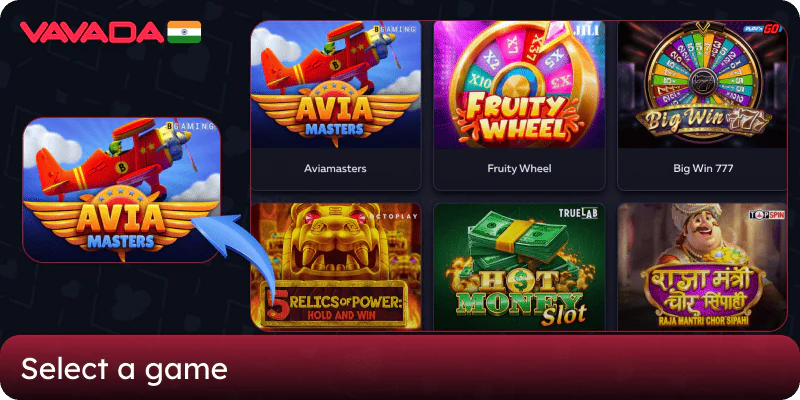
Task: Select Raja Mantri Chor Sipahi game tile
Action: tap(702, 267)
